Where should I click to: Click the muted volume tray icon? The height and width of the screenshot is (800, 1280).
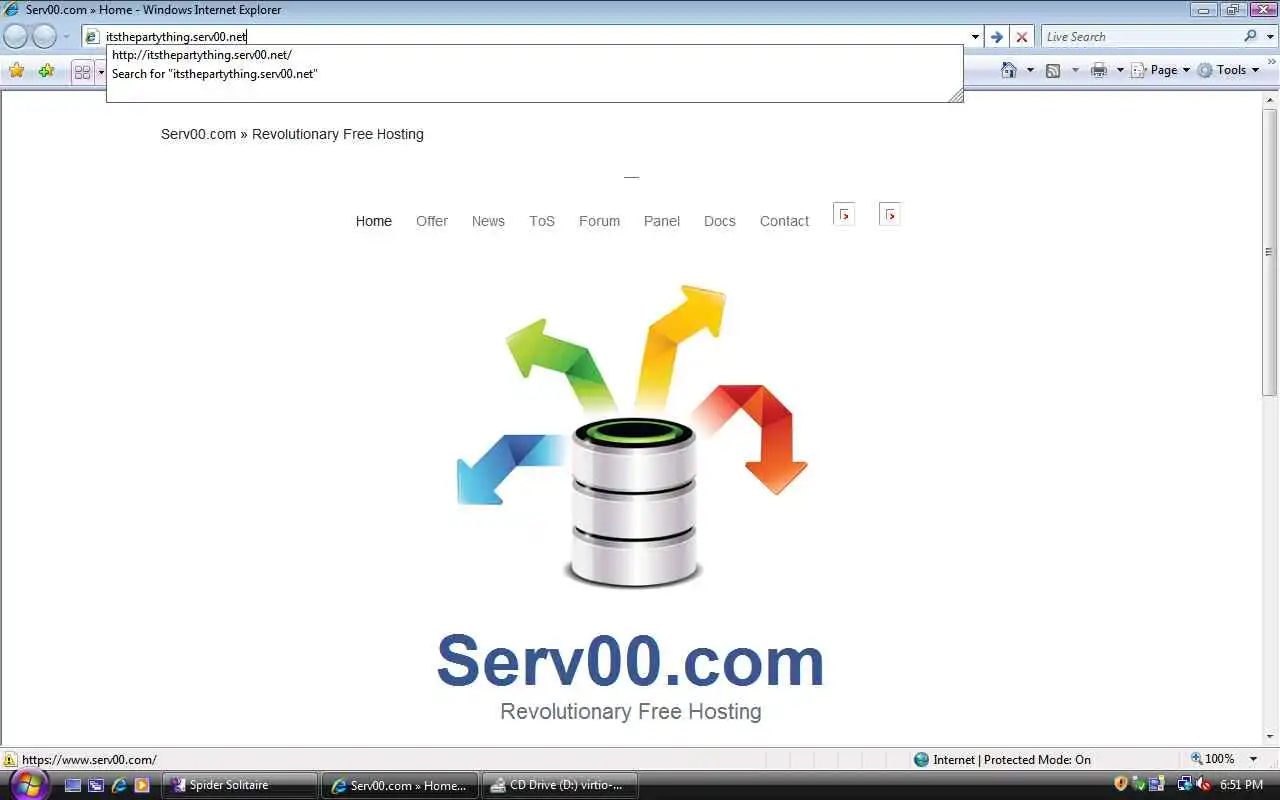[1203, 785]
